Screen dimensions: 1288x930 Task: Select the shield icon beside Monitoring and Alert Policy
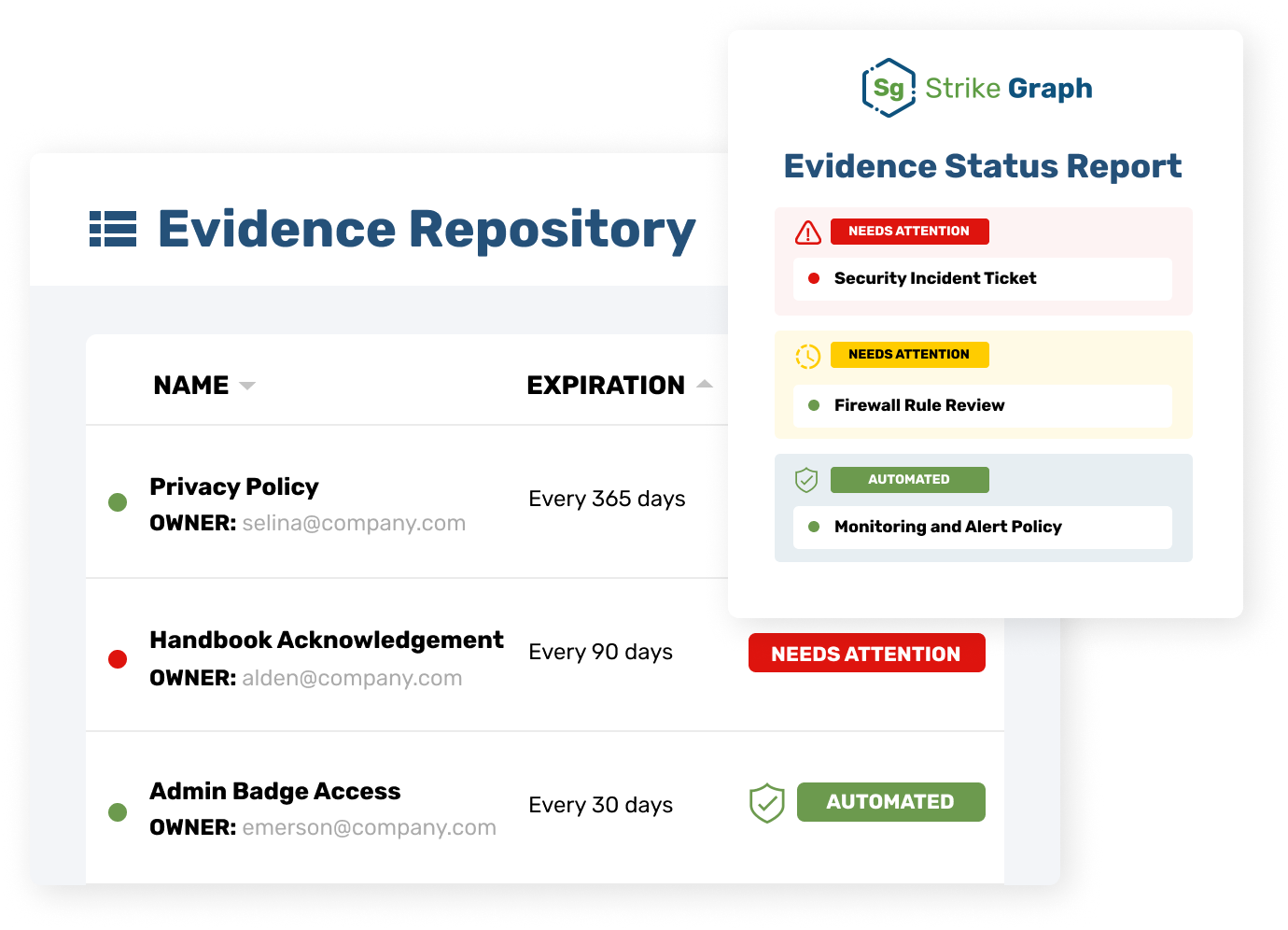point(807,480)
